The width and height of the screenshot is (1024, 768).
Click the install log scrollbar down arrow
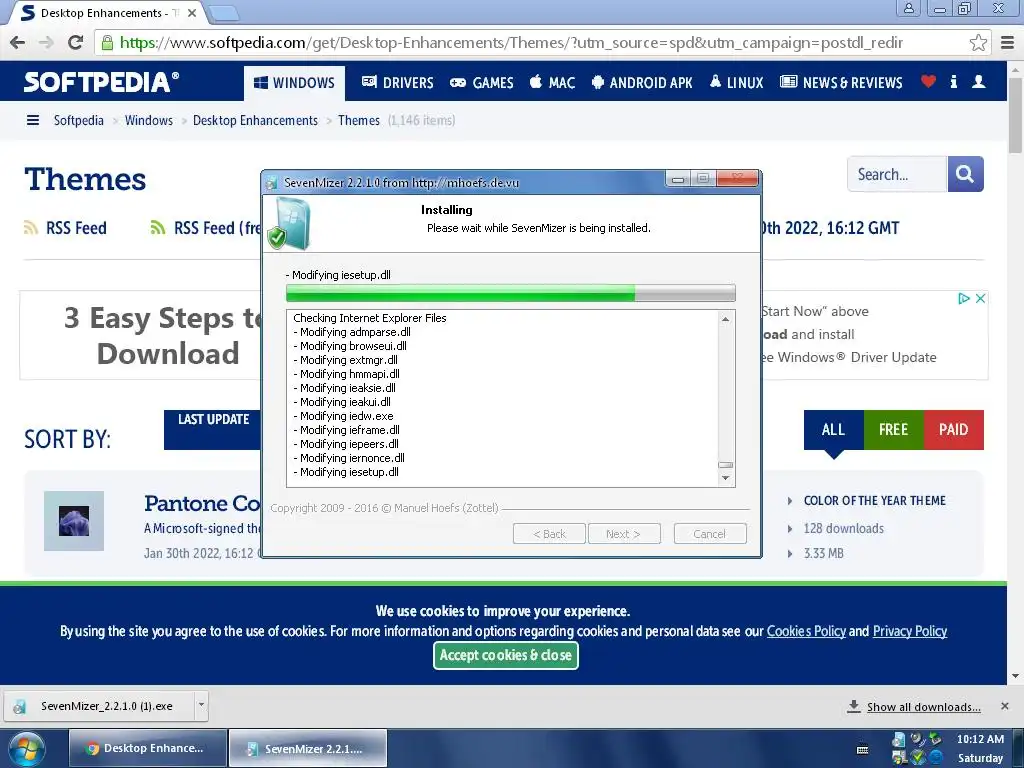(x=725, y=478)
